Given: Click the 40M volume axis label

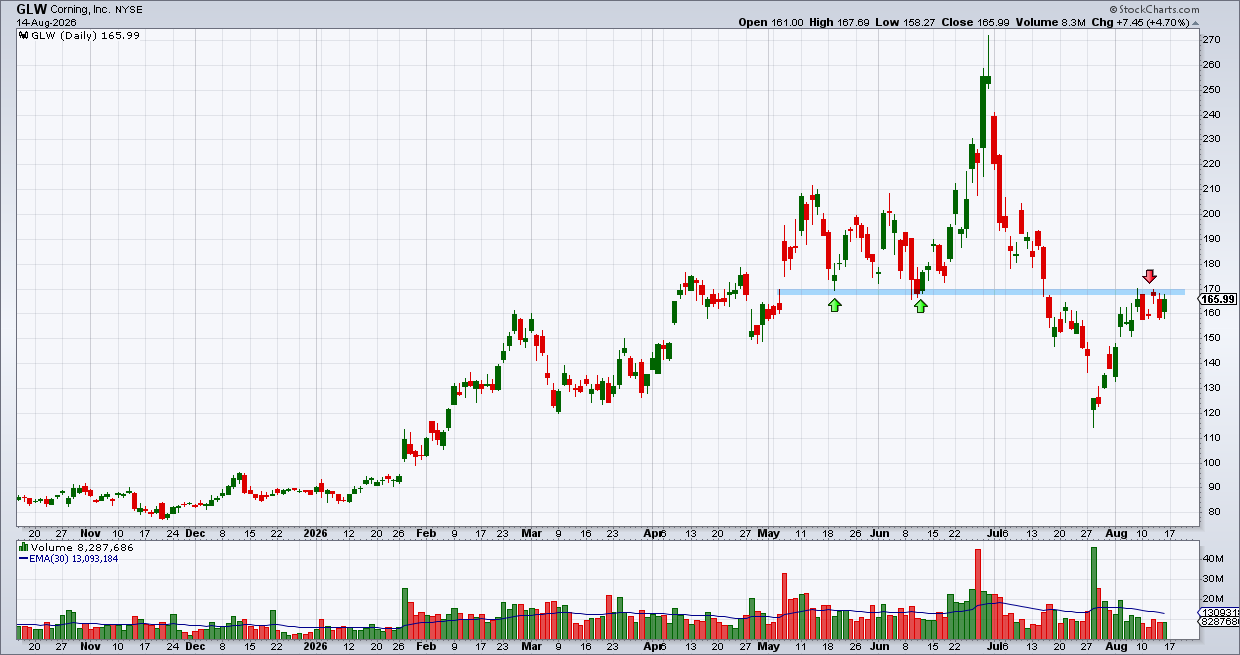Looking at the screenshot, I should click(1213, 559).
